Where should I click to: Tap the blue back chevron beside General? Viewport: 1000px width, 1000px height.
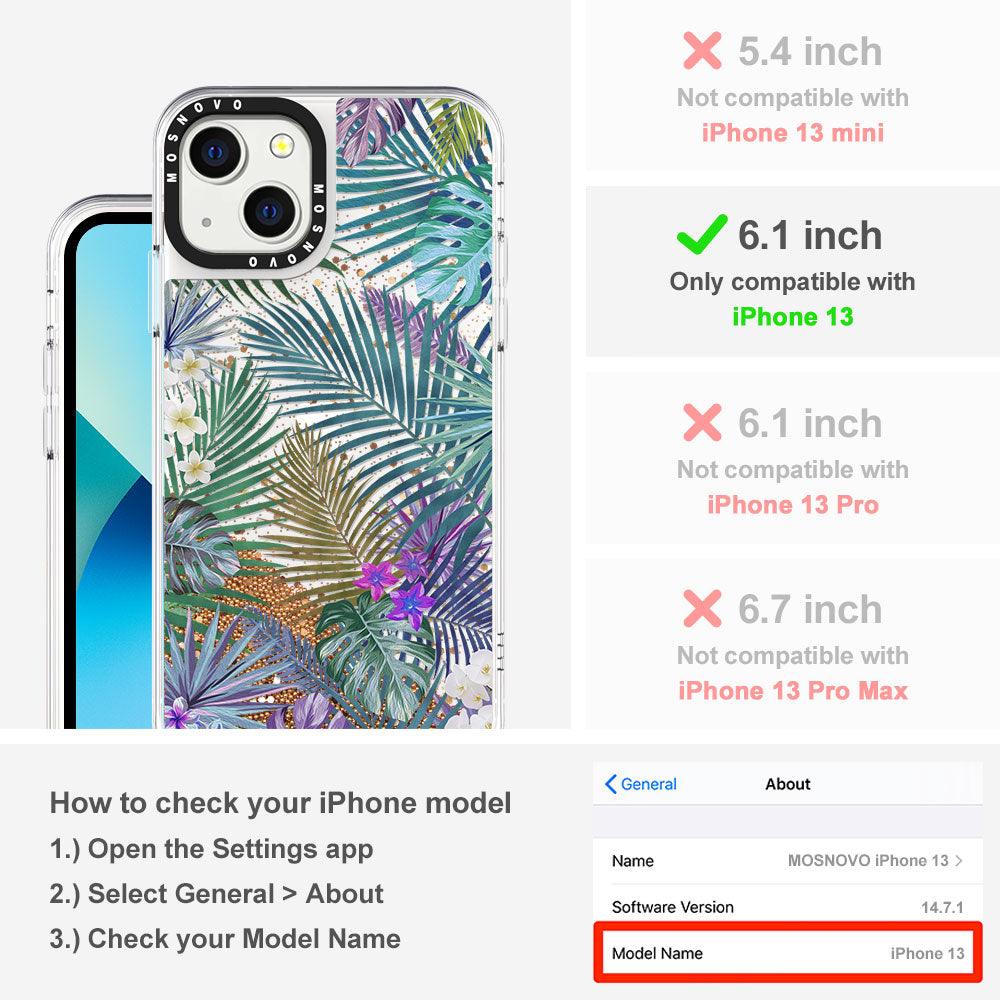click(610, 784)
